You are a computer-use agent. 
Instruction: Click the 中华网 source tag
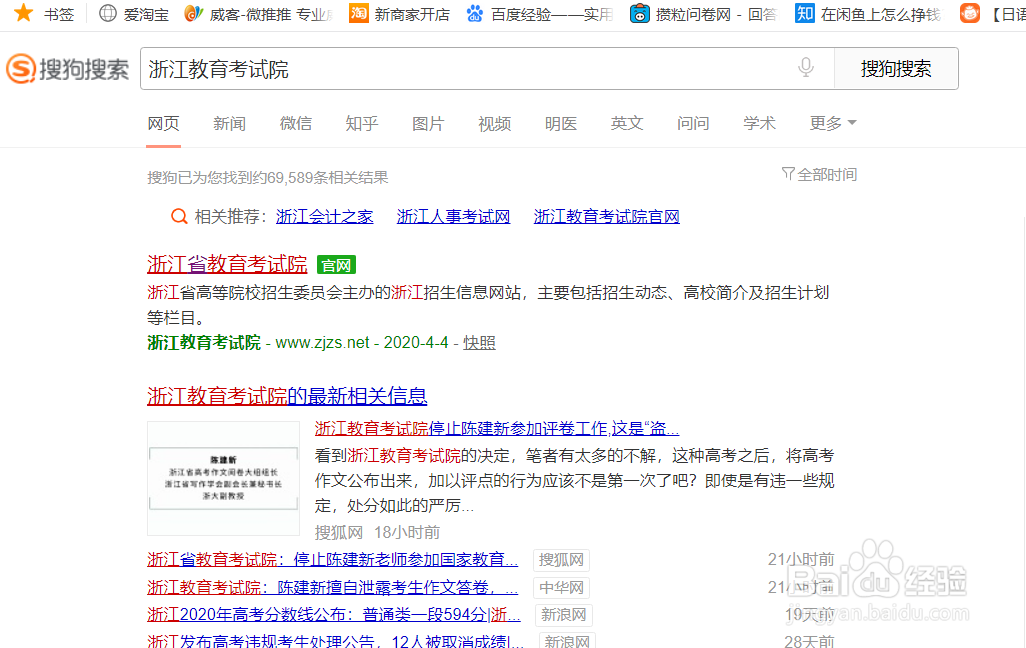click(561, 588)
